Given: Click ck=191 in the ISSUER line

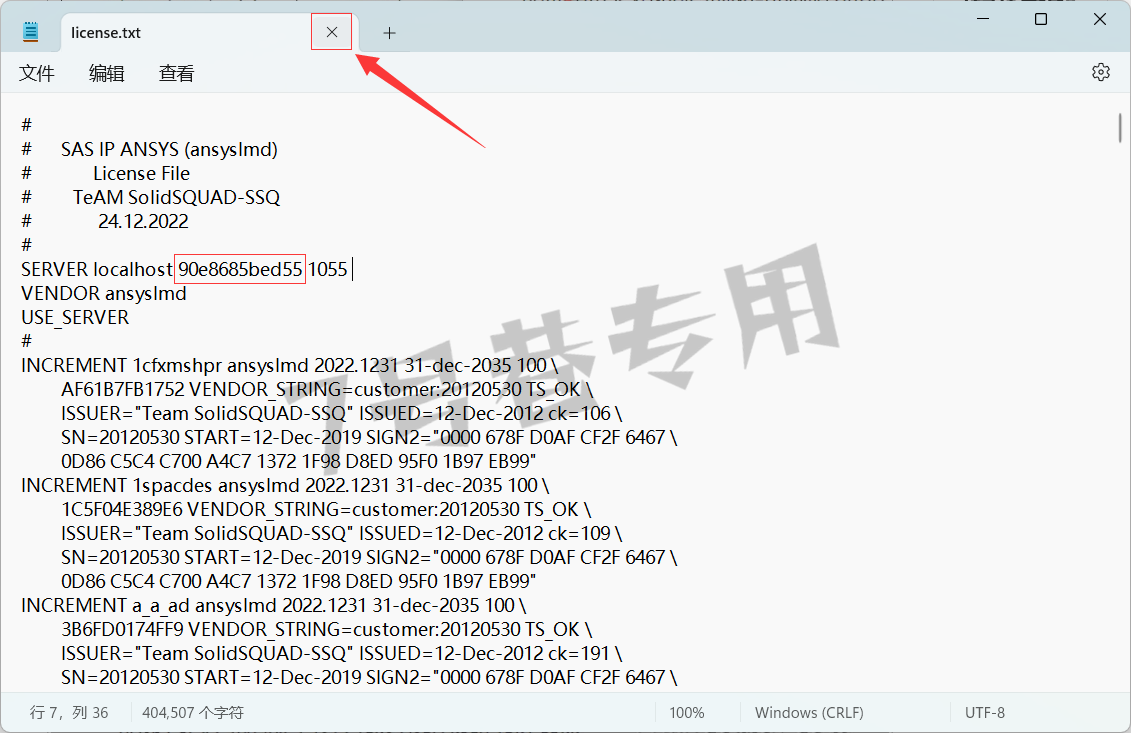Looking at the screenshot, I should (x=579, y=653).
